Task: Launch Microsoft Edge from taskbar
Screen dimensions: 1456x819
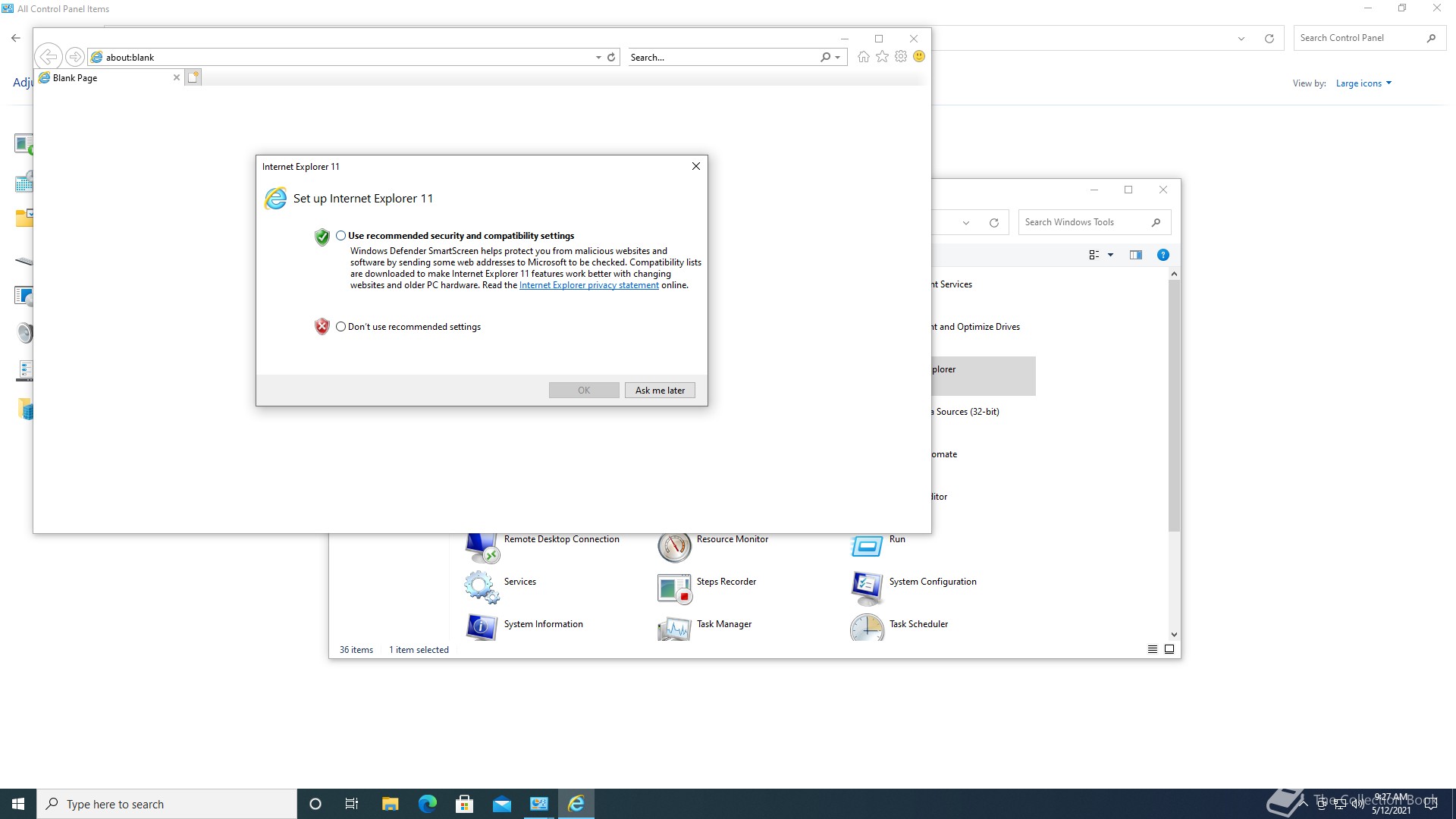Action: (x=427, y=804)
